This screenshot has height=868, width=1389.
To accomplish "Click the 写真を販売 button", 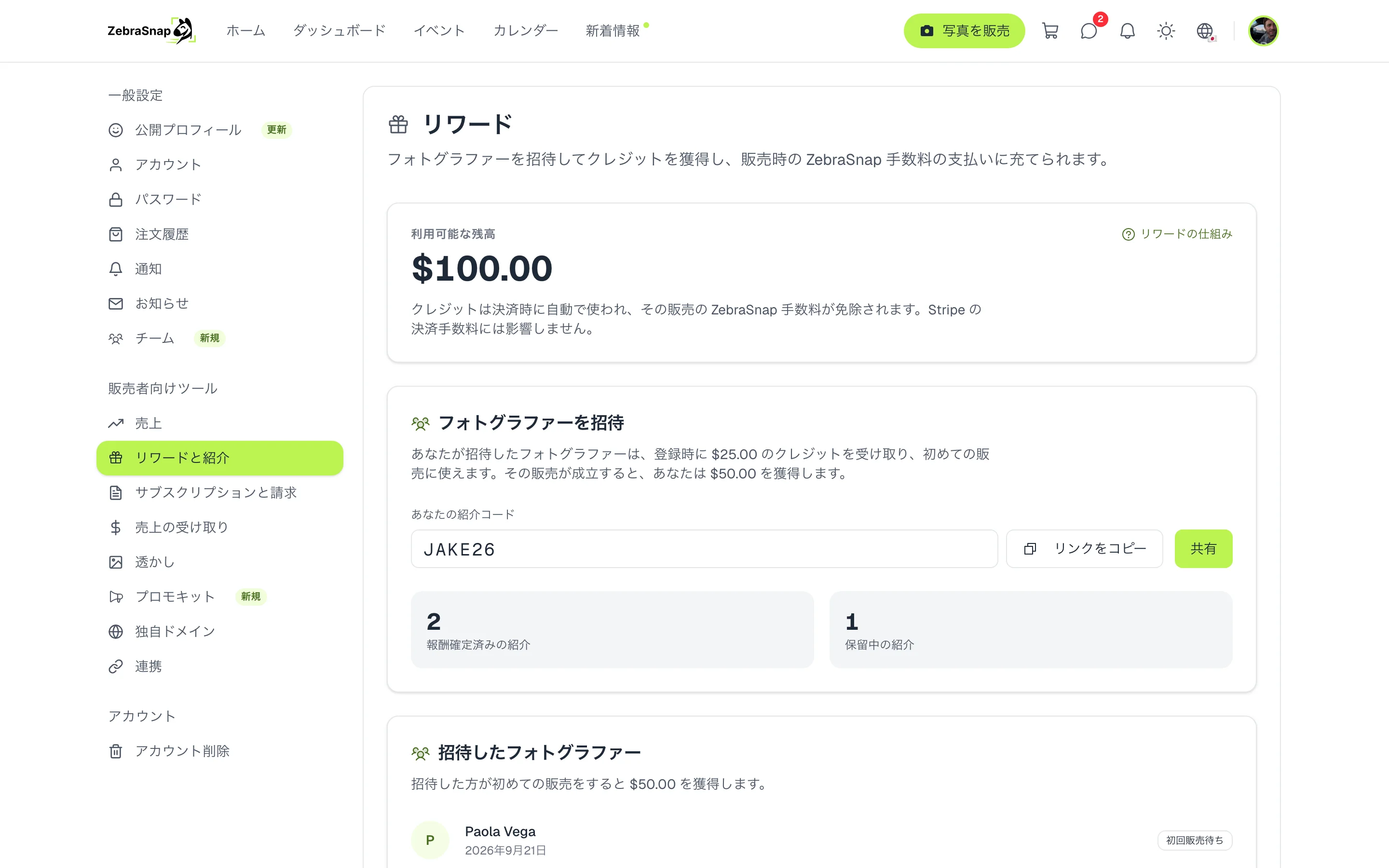I will click(964, 31).
